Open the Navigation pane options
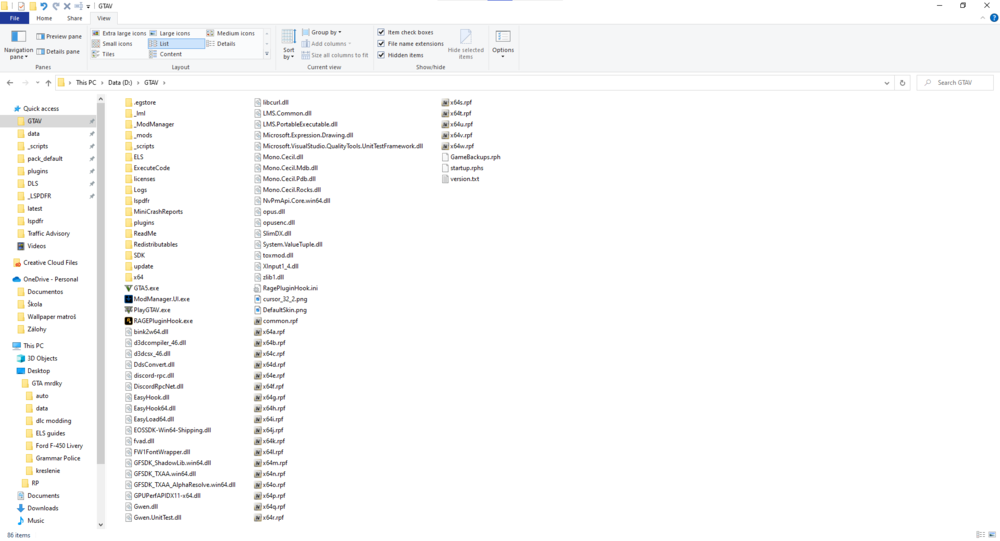The width and height of the screenshot is (1000, 541). point(18,45)
